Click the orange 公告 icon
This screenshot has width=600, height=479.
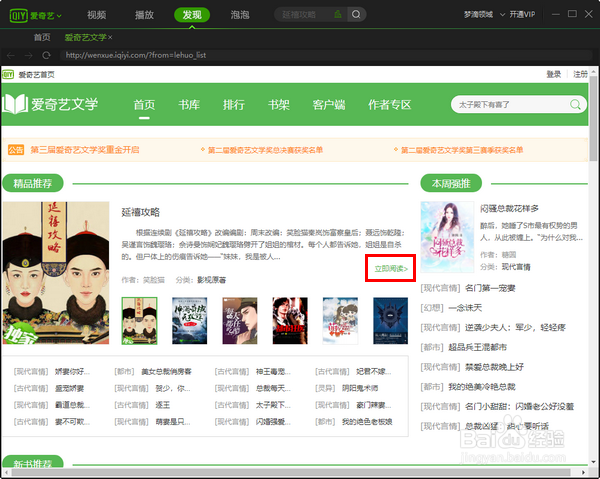pos(16,150)
